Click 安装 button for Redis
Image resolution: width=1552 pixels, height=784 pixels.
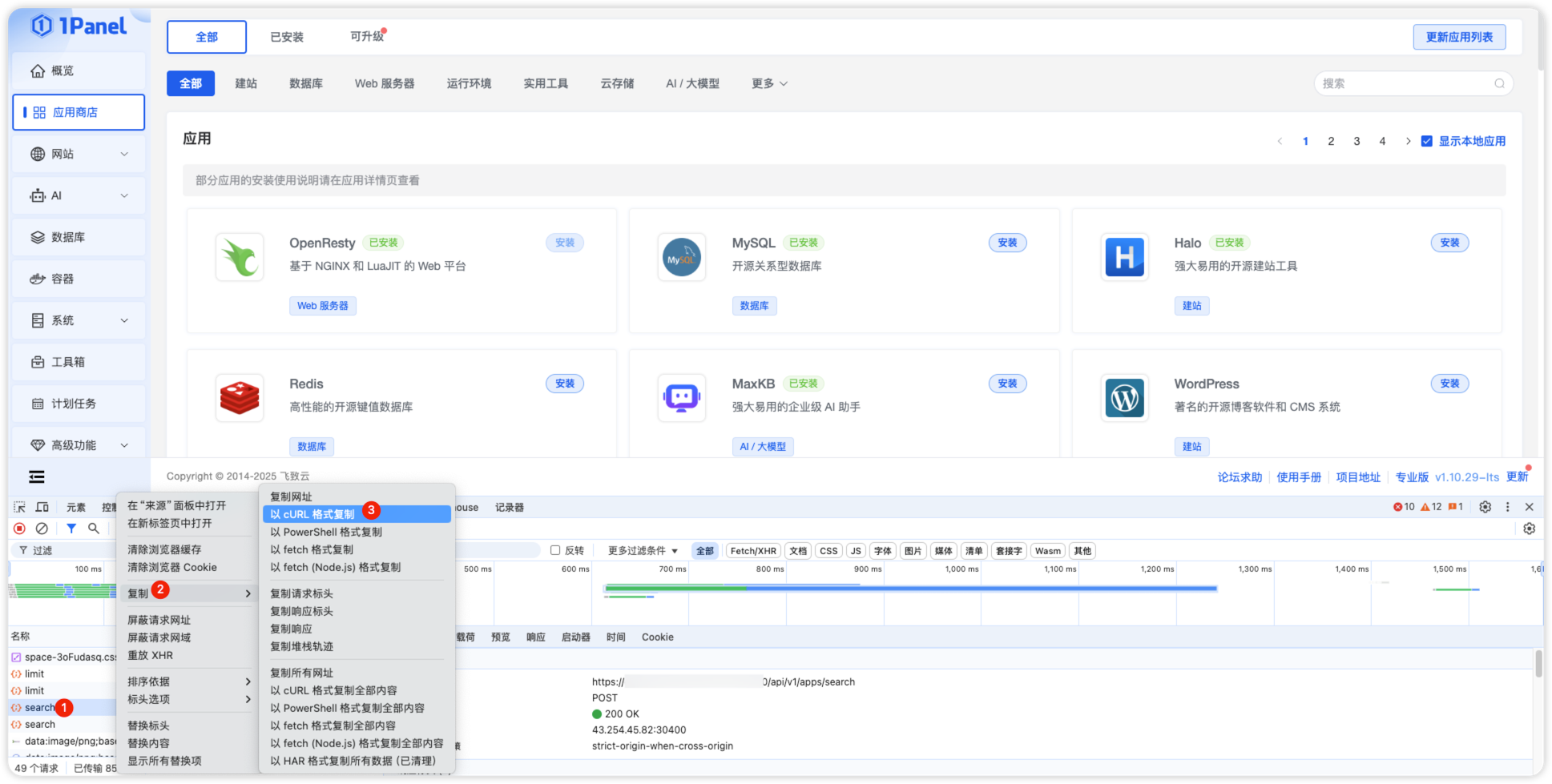pyautogui.click(x=565, y=384)
